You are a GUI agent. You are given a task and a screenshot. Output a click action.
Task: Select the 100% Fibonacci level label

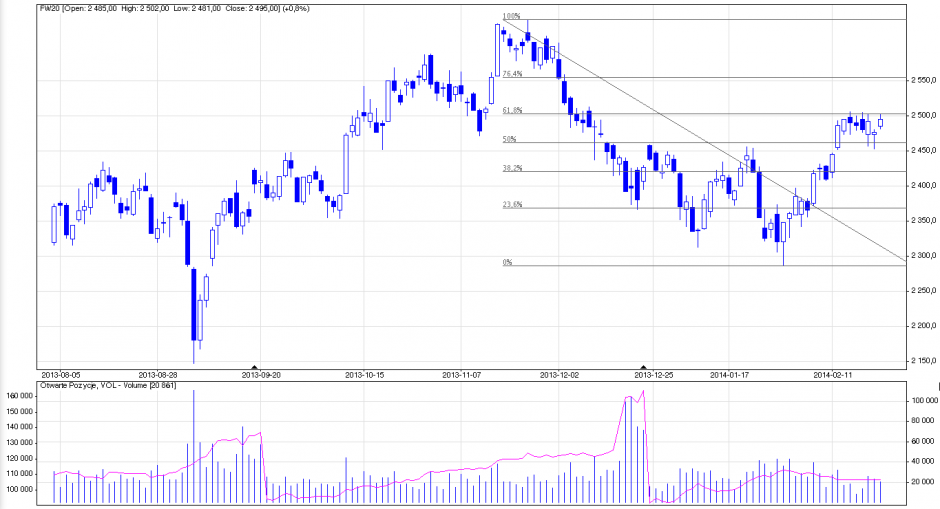point(511,17)
